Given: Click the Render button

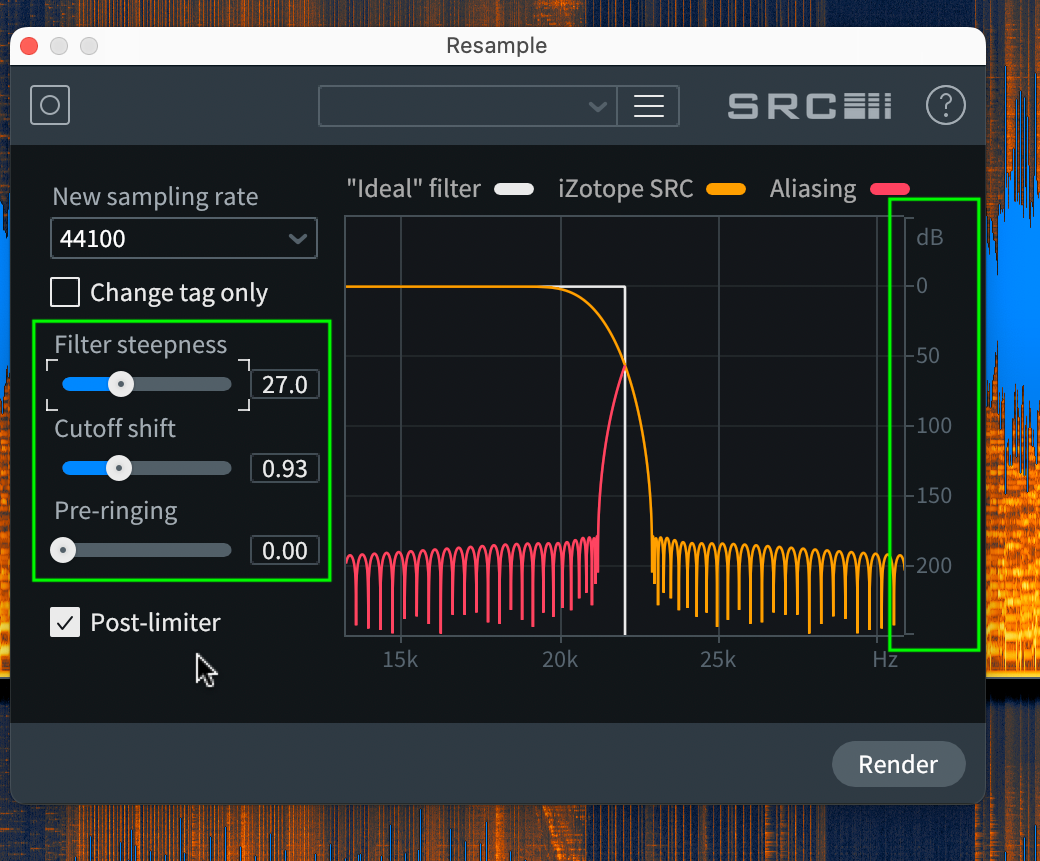Looking at the screenshot, I should coord(898,764).
